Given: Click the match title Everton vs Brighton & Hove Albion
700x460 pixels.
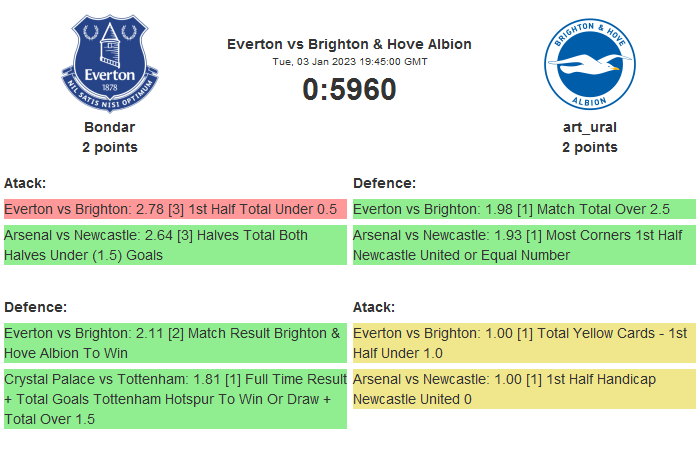Looking at the screenshot, I should [x=349, y=44].
